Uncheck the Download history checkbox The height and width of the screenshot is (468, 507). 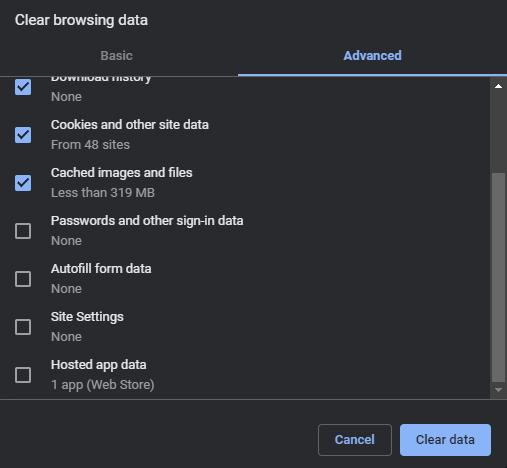click(x=23, y=87)
